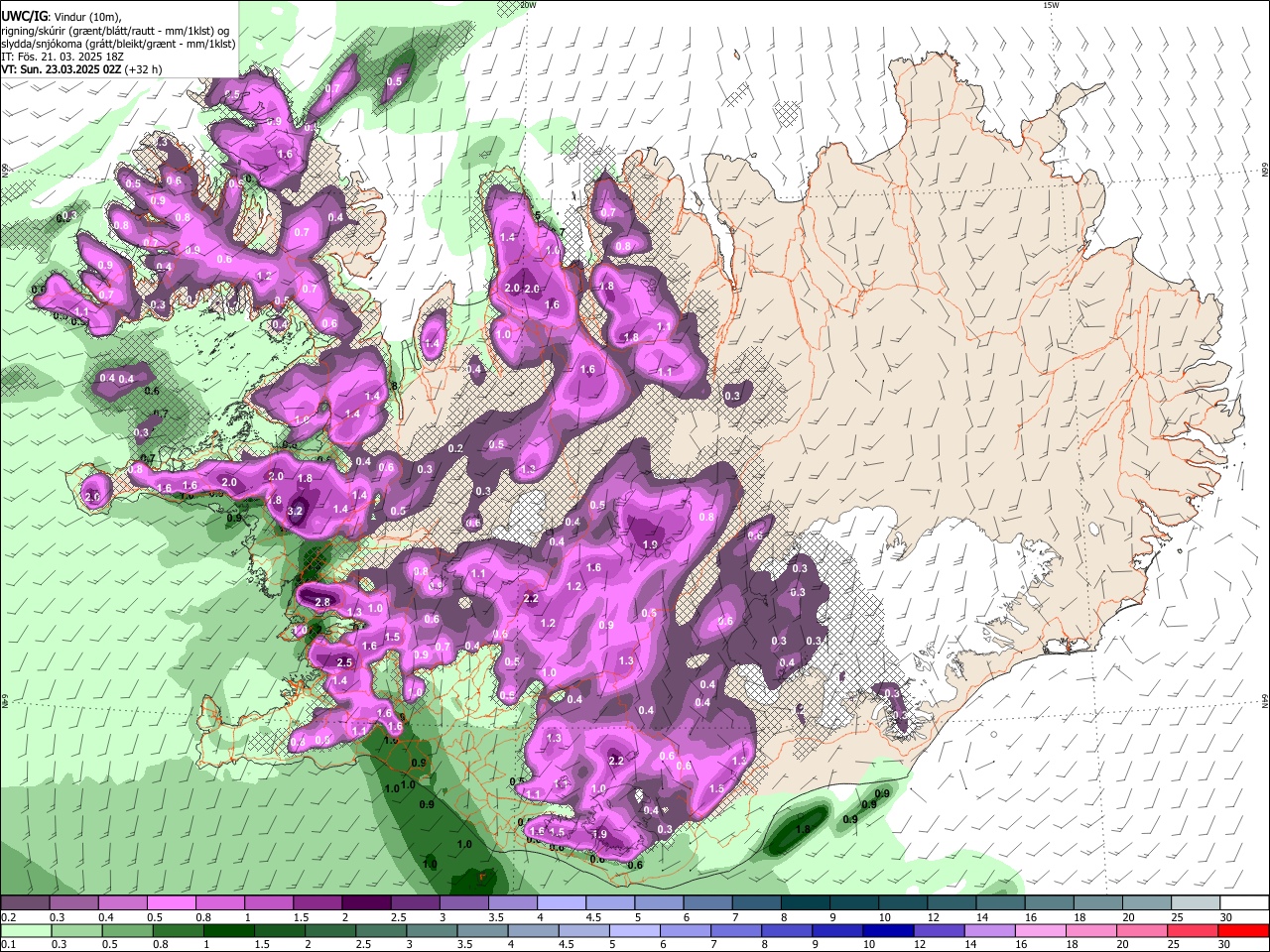
Task: Click the bright red rain swatch at 30
Action: point(1244,930)
